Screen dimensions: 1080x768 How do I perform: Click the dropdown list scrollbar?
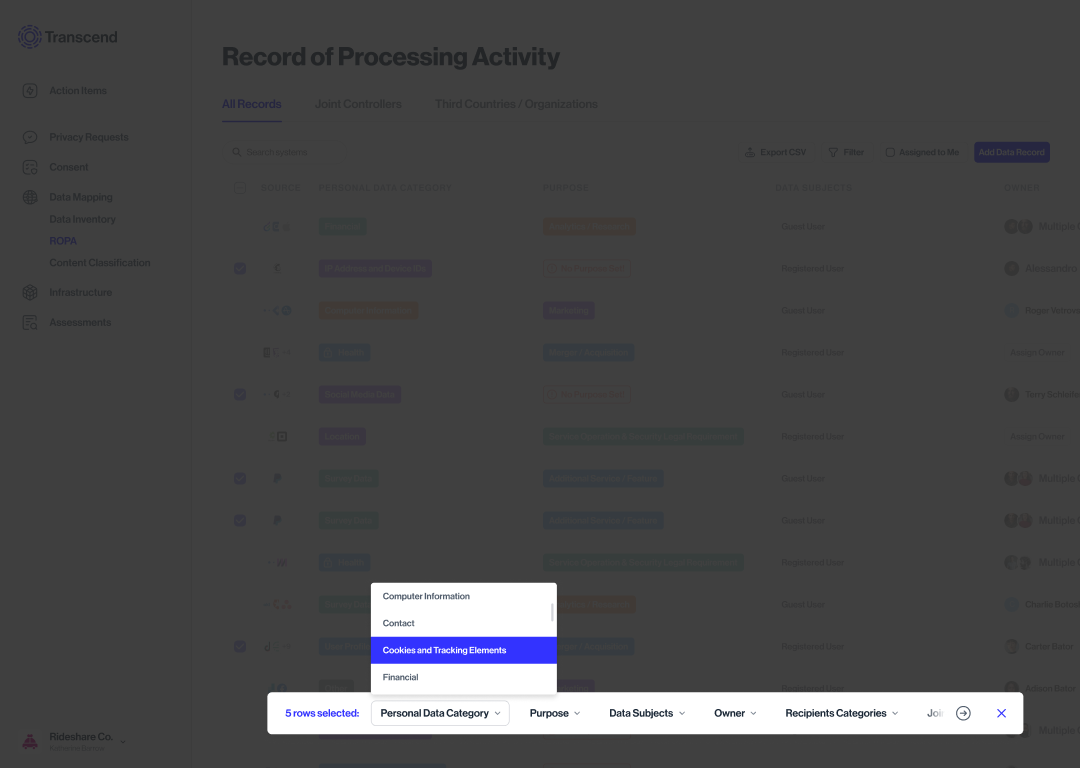[552, 612]
